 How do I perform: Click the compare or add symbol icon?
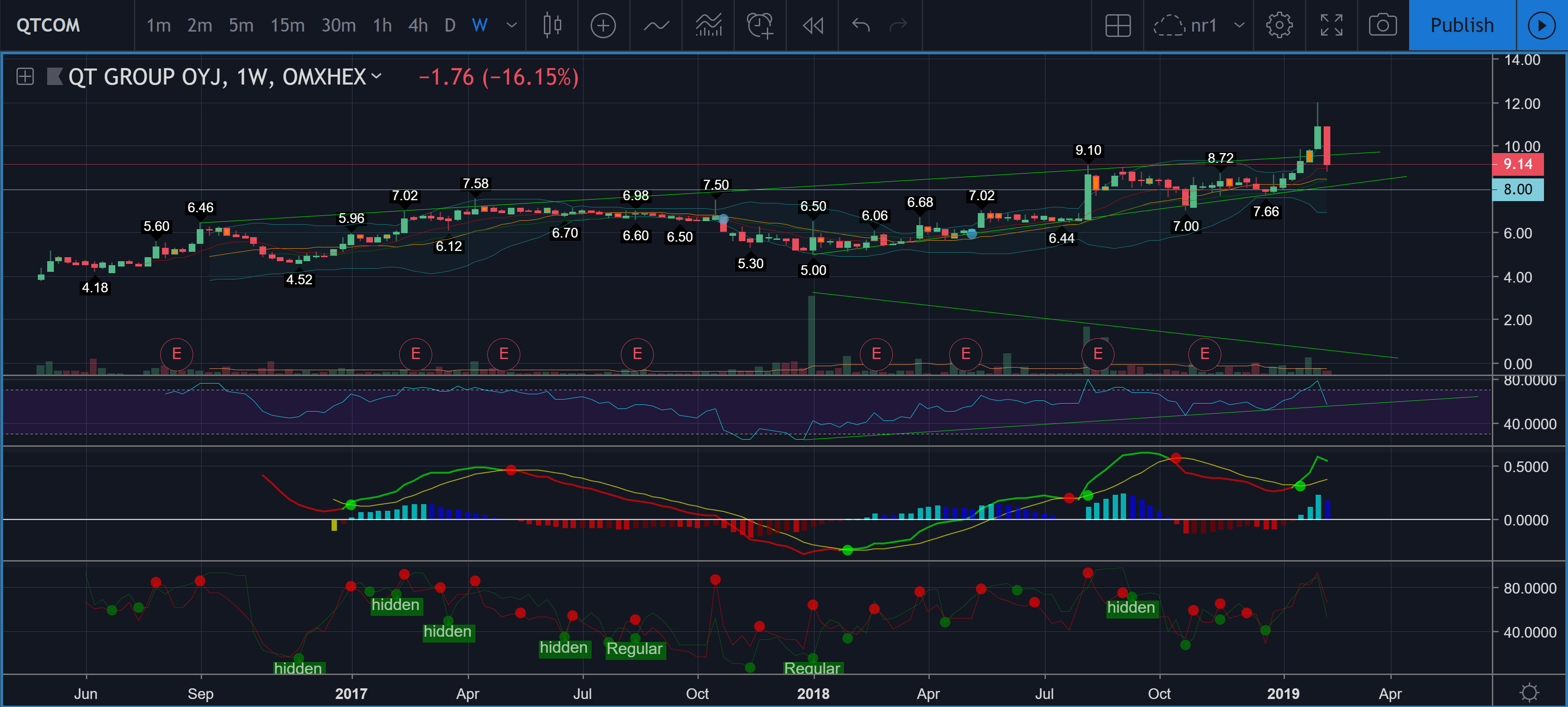click(603, 25)
